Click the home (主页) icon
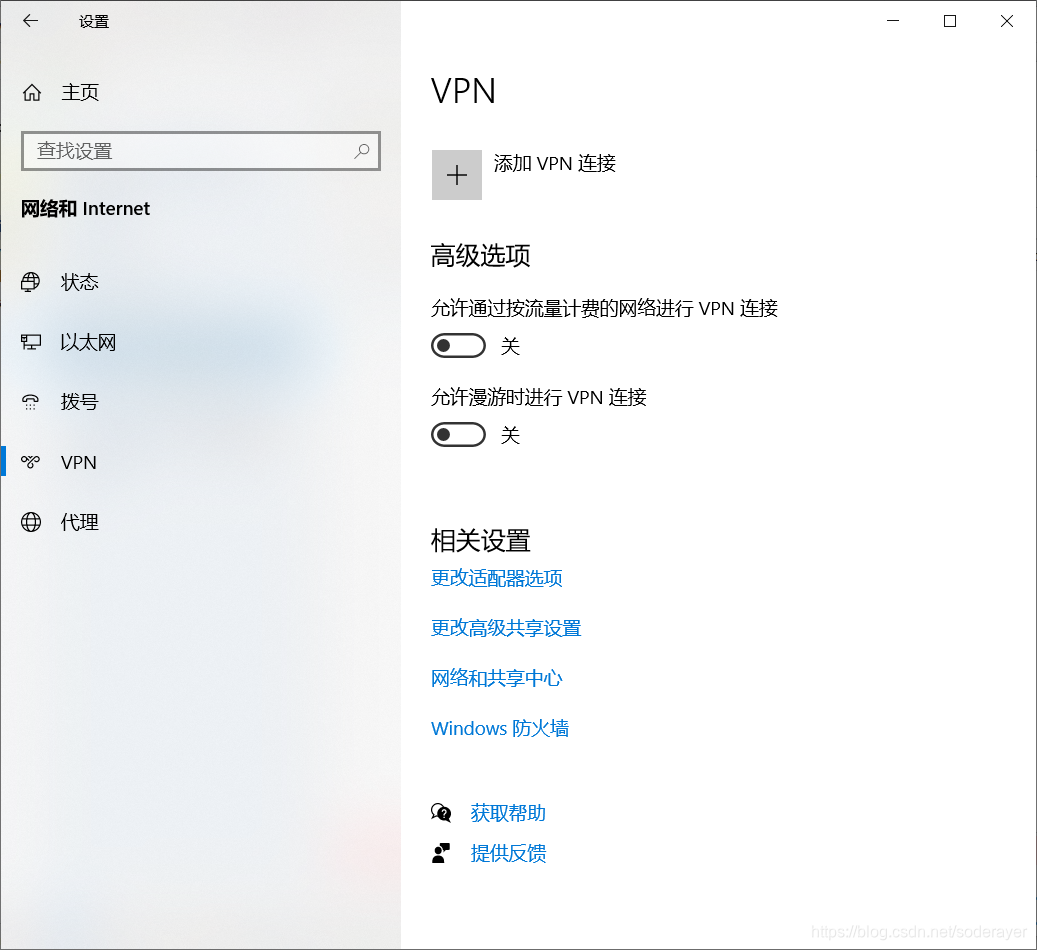Screen dimensions: 1037x950 click(x=31, y=92)
